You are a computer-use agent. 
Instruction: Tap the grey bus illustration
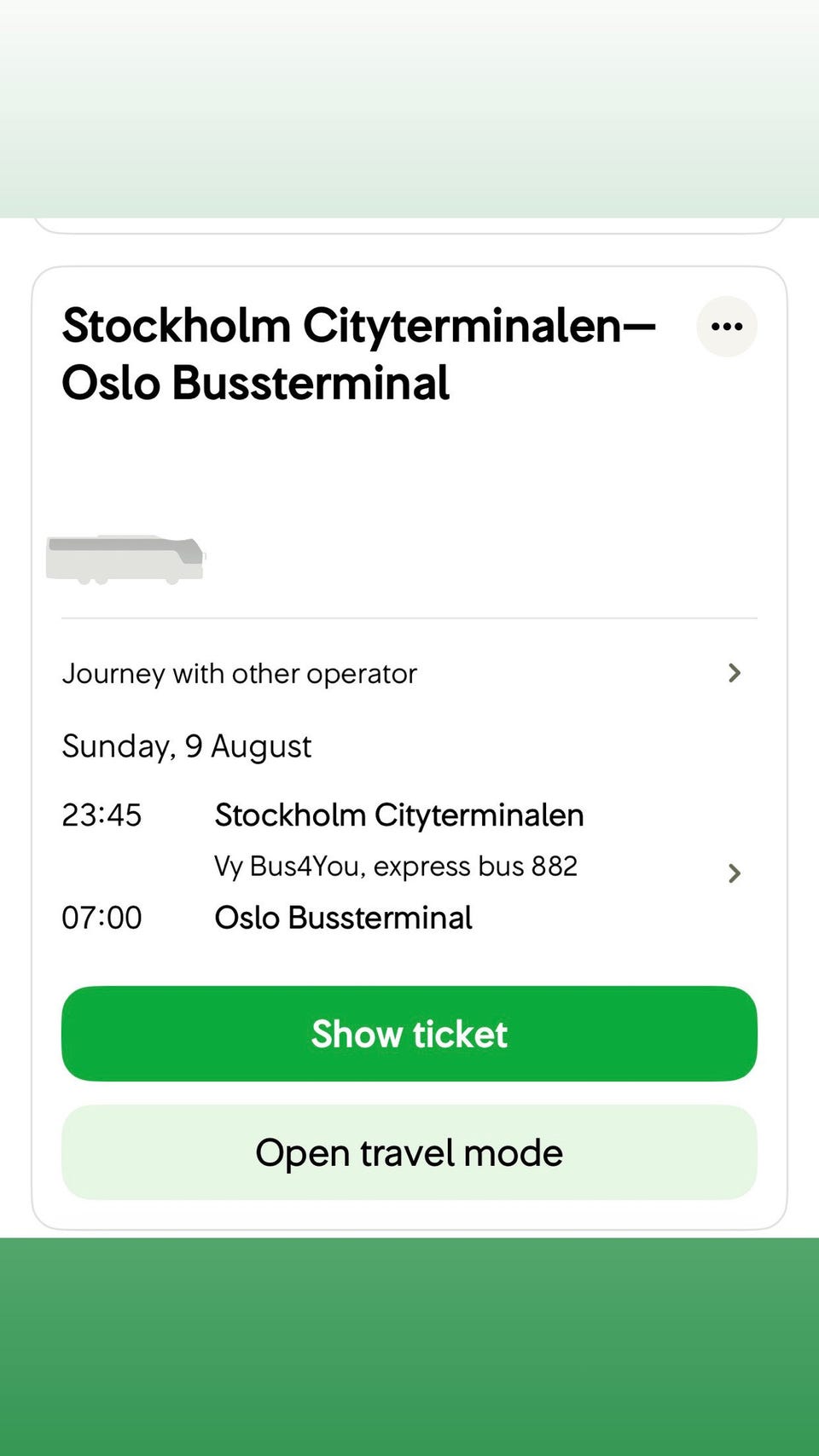125,560
